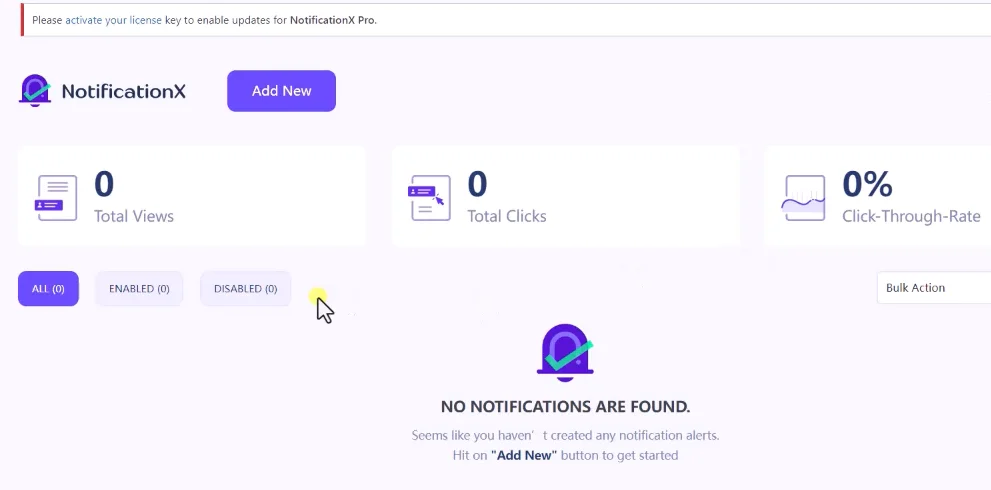Create a notification with Add New button

[x=281, y=90]
